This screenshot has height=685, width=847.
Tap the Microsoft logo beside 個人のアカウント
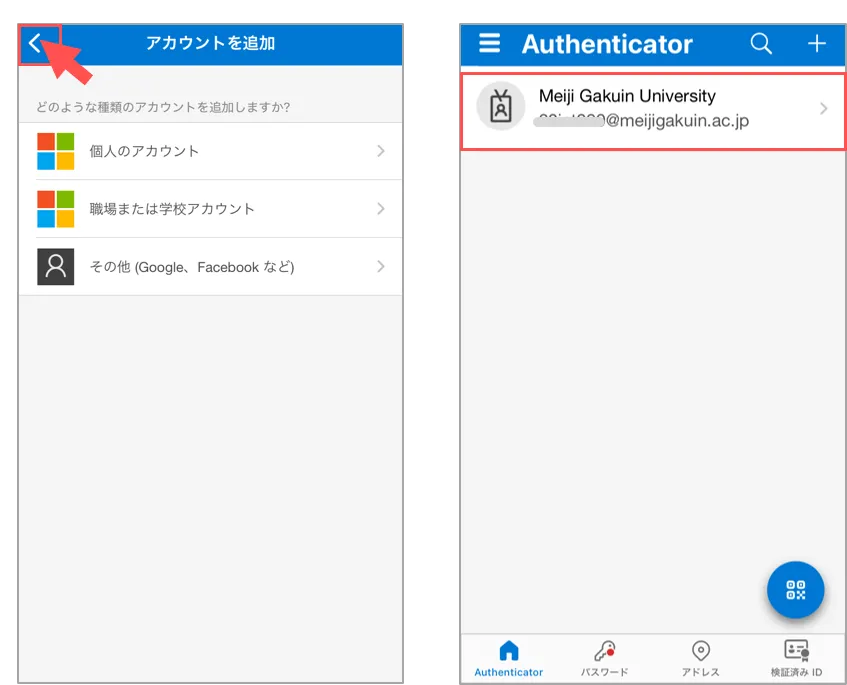click(x=56, y=151)
